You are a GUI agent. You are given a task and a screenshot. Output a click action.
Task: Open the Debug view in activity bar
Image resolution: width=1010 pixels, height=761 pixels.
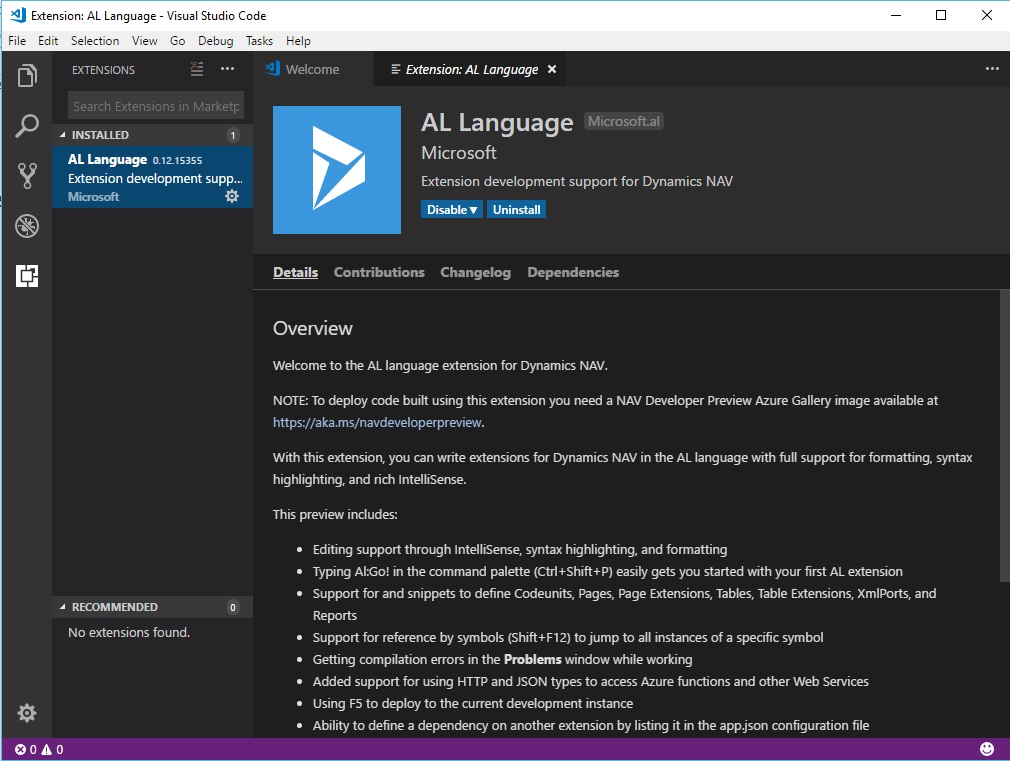coord(27,226)
